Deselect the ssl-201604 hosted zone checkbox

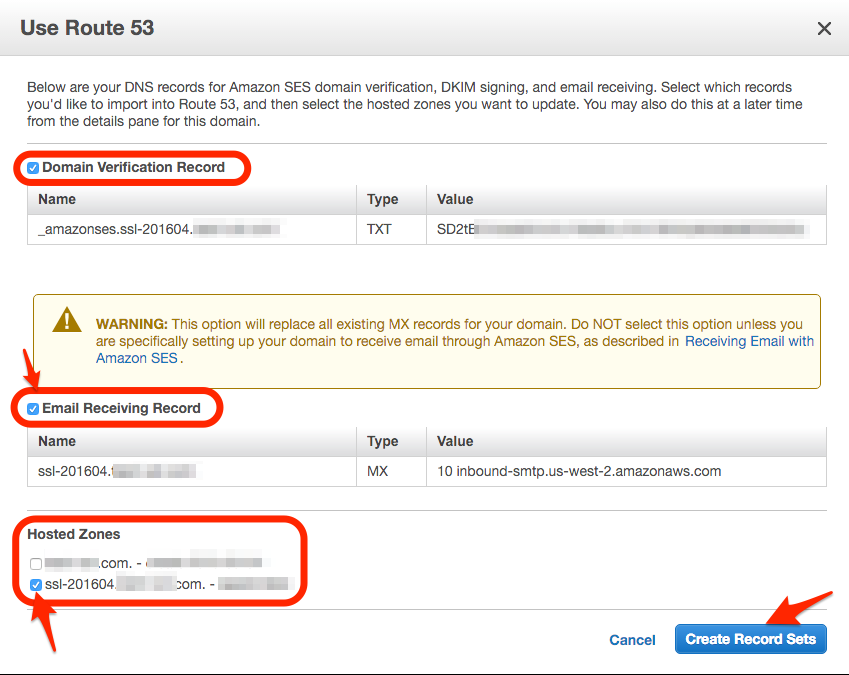click(x=36, y=584)
